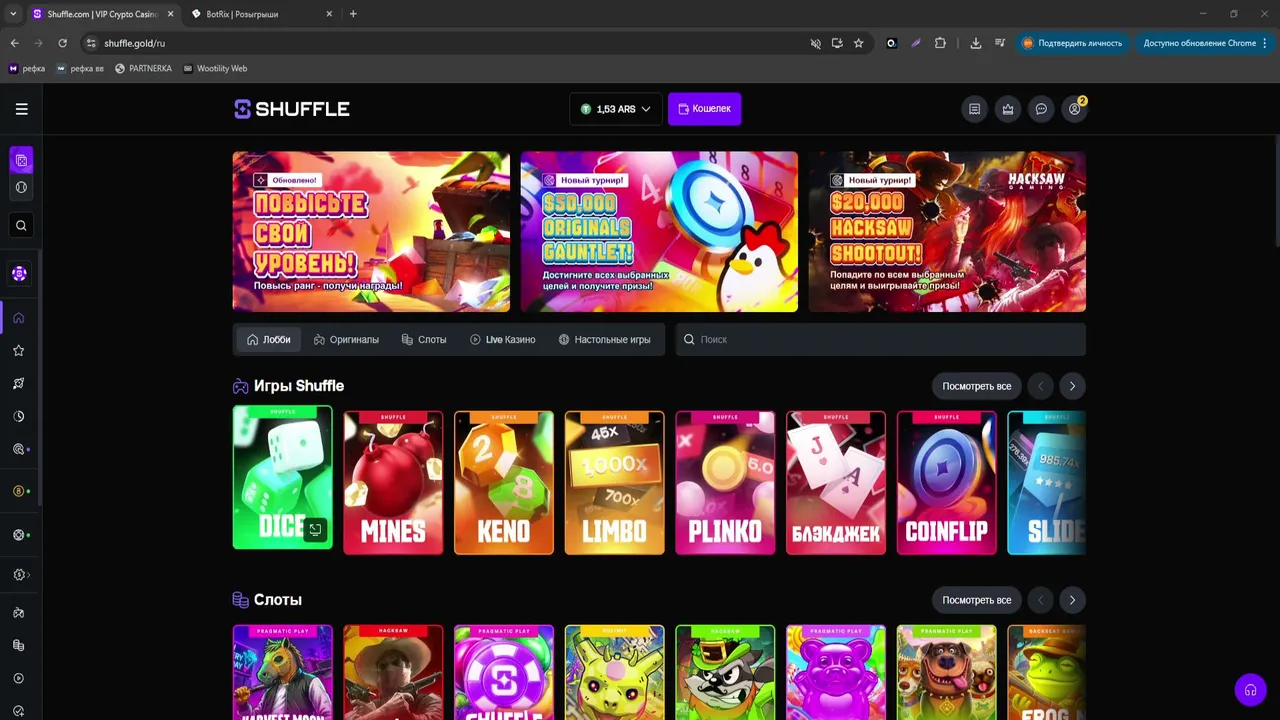The image size is (1280, 720).
Task: Open the рефка bookmark
Action: 27,68
